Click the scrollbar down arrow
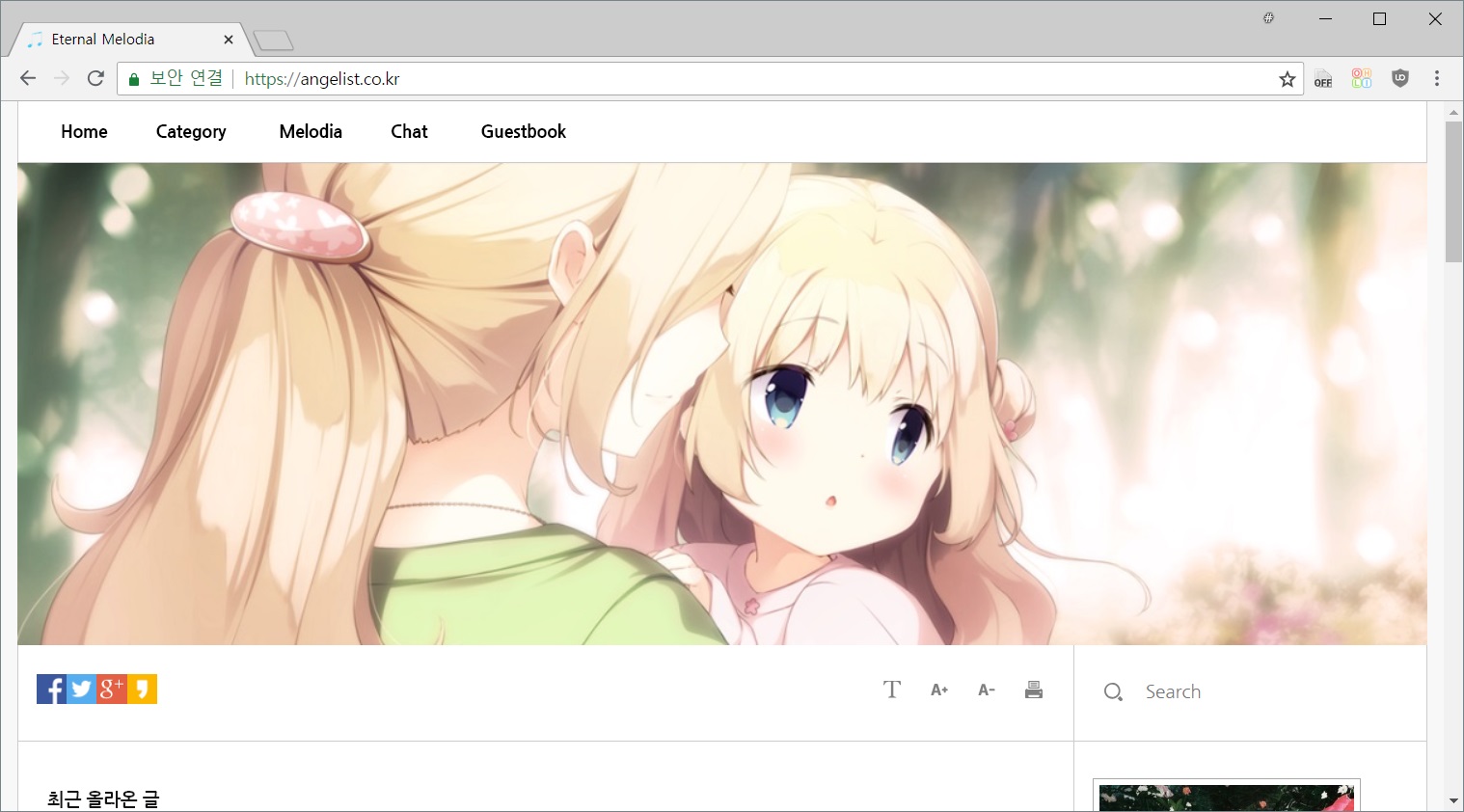 (x=1453, y=801)
